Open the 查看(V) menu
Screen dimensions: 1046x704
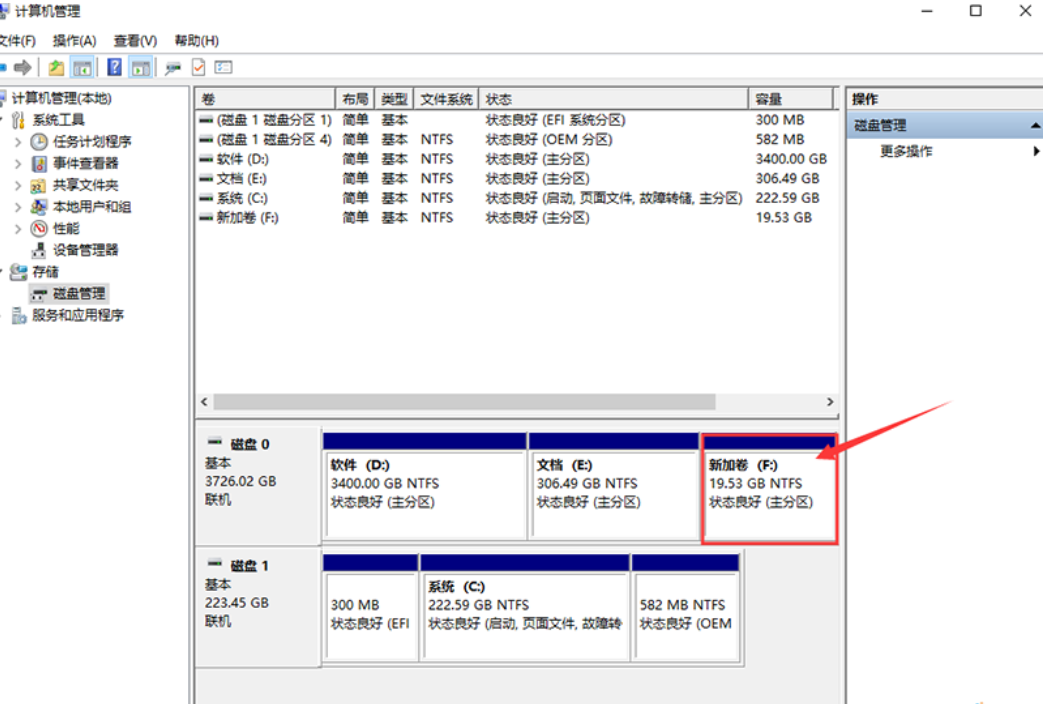click(x=135, y=41)
